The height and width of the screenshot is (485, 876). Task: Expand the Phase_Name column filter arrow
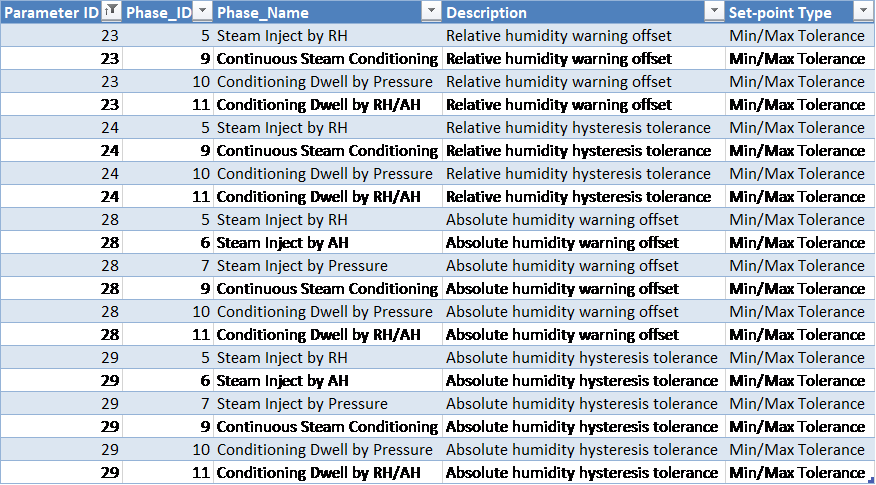431,12
